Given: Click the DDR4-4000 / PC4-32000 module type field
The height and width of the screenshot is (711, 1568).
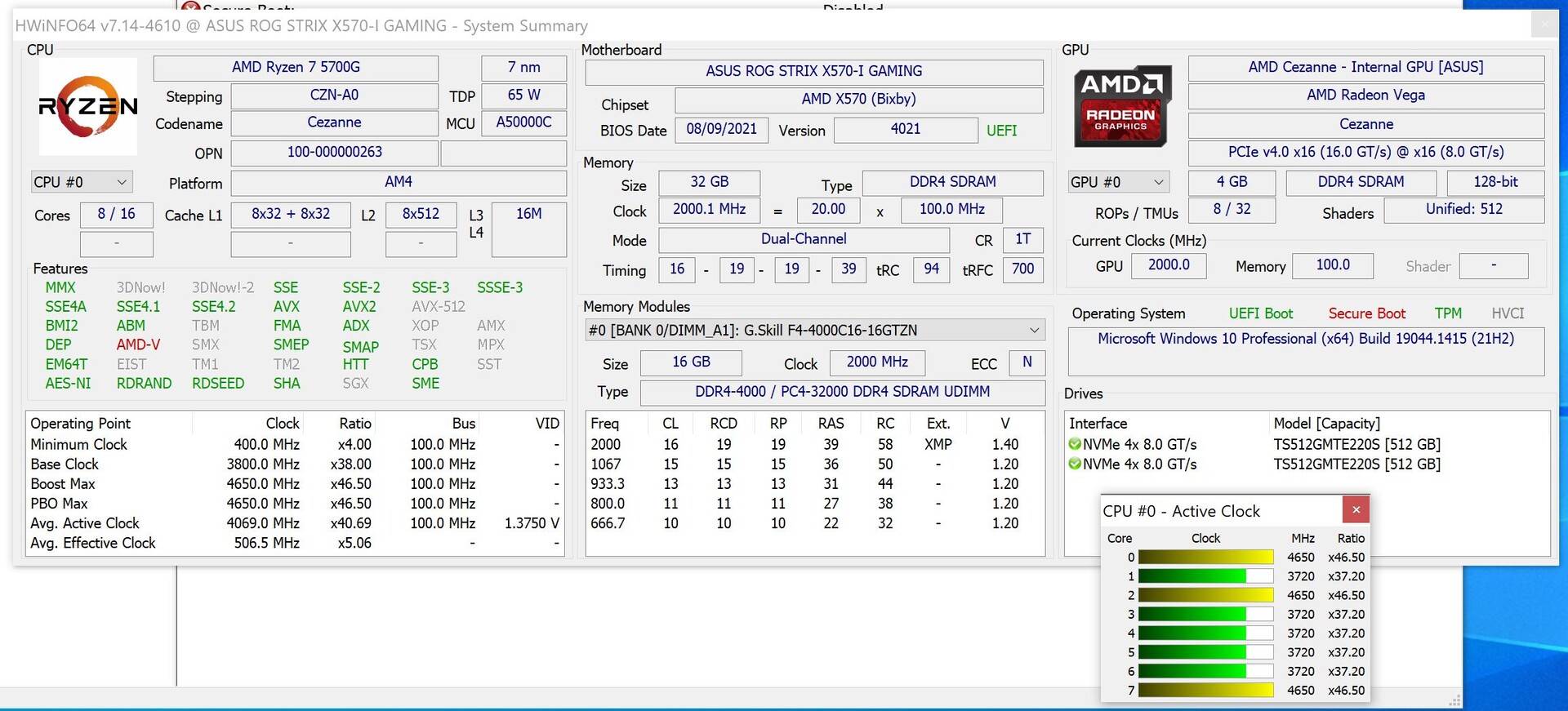Looking at the screenshot, I should (843, 393).
